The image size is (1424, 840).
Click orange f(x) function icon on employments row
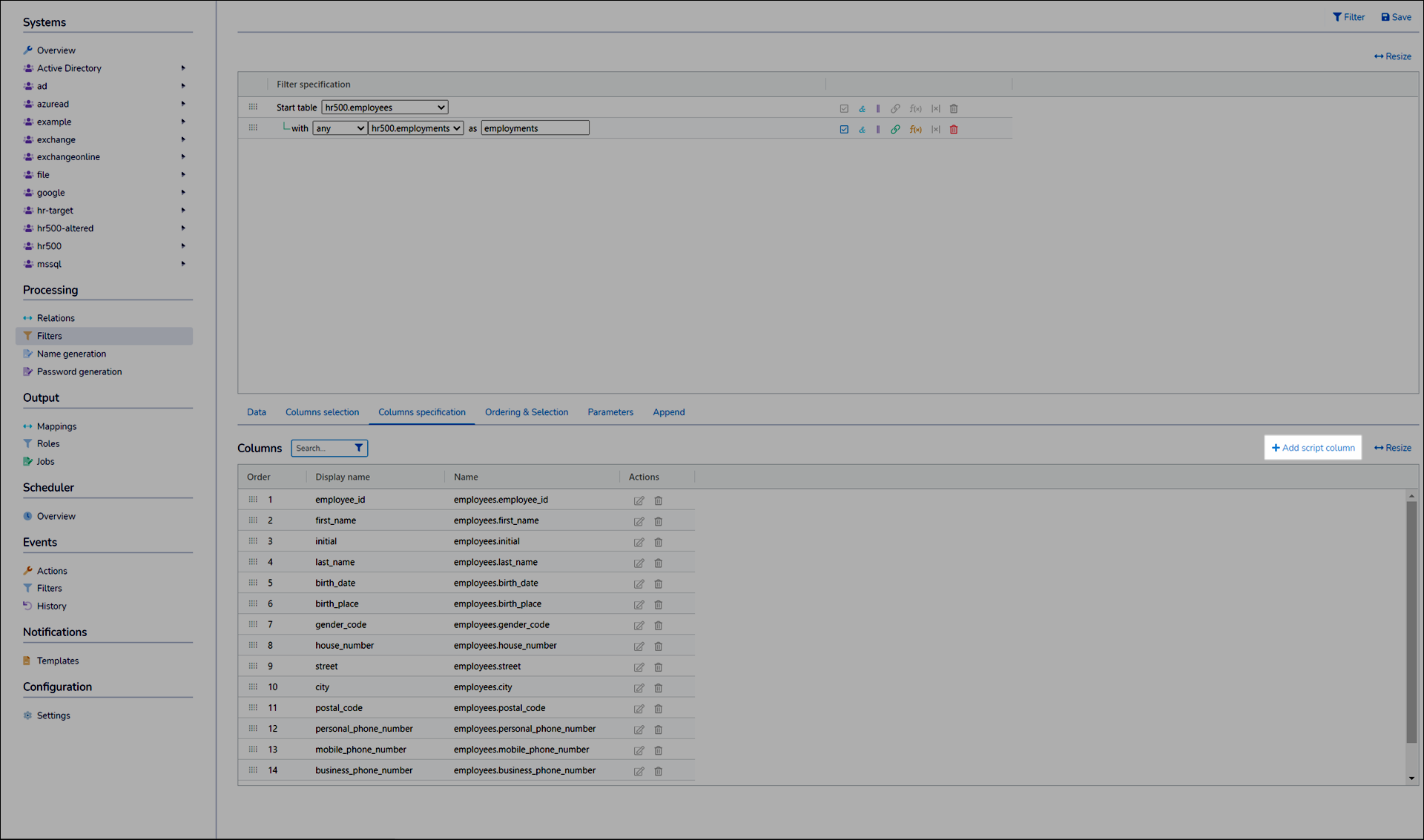click(x=915, y=130)
